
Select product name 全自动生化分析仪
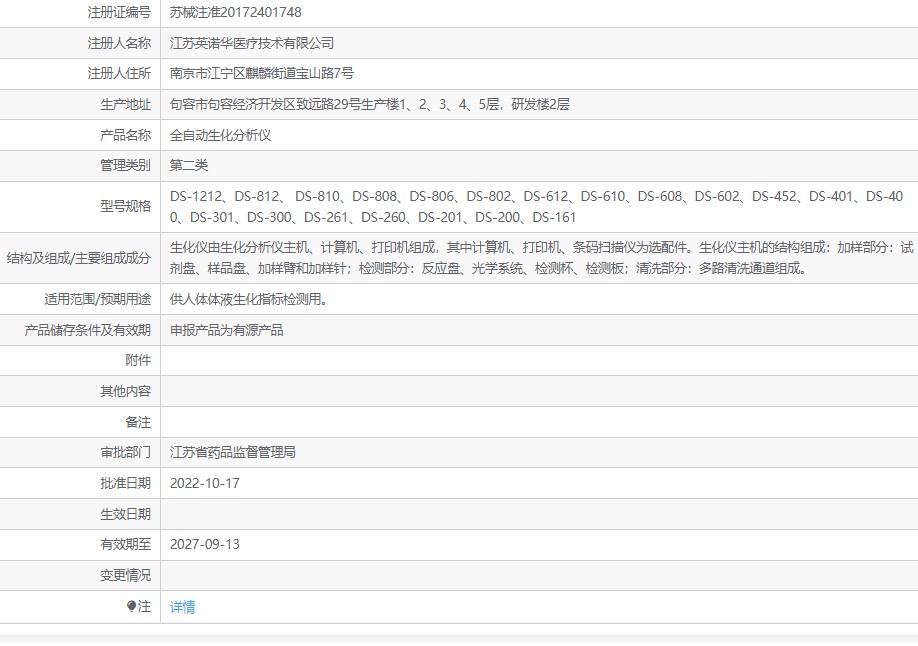point(221,135)
